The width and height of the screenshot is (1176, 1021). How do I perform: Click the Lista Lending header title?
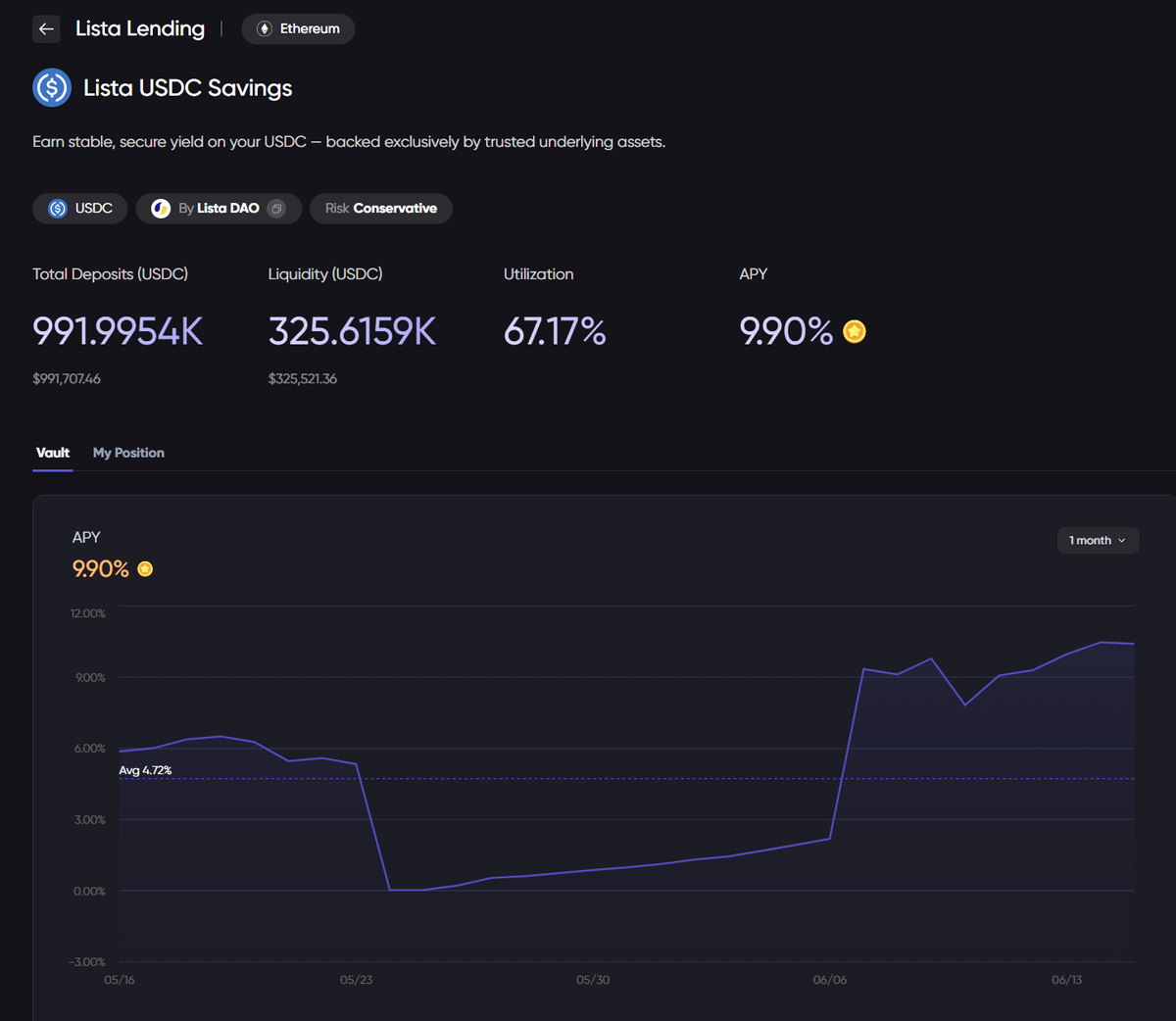point(140,29)
